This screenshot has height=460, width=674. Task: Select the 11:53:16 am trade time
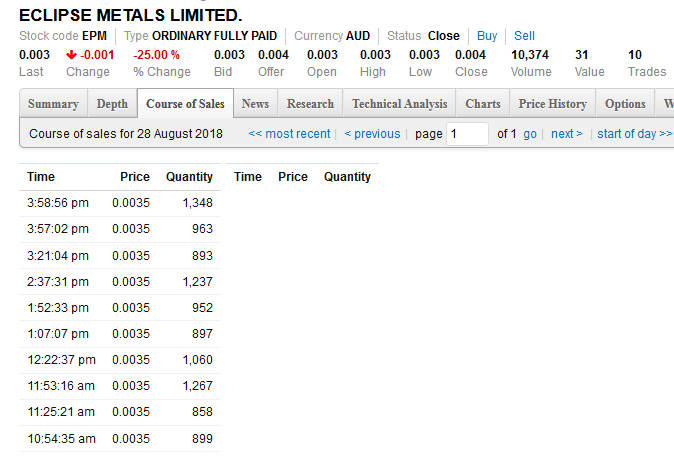pos(61,386)
